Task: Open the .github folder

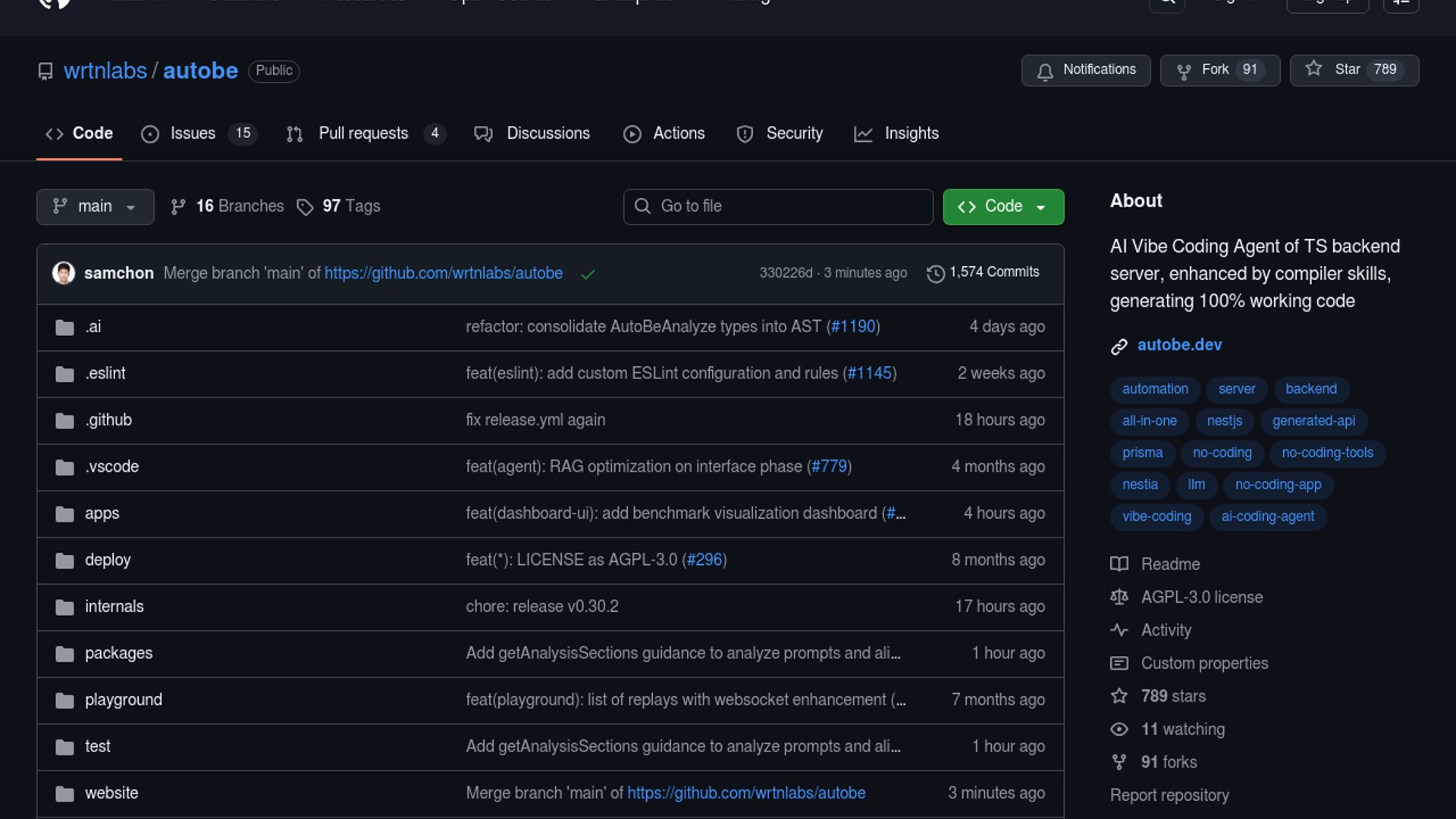Action: click(x=108, y=420)
